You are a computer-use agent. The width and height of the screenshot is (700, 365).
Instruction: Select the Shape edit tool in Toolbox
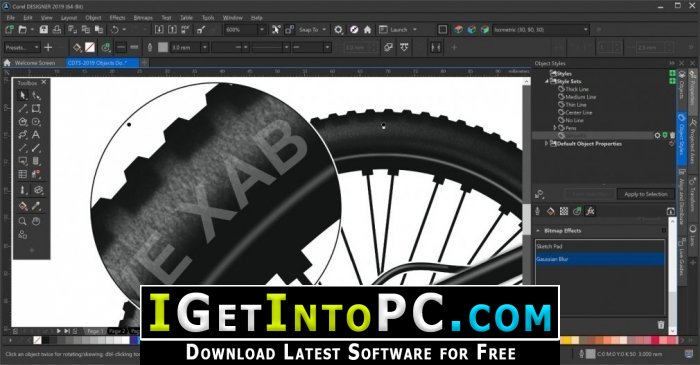tap(36, 95)
